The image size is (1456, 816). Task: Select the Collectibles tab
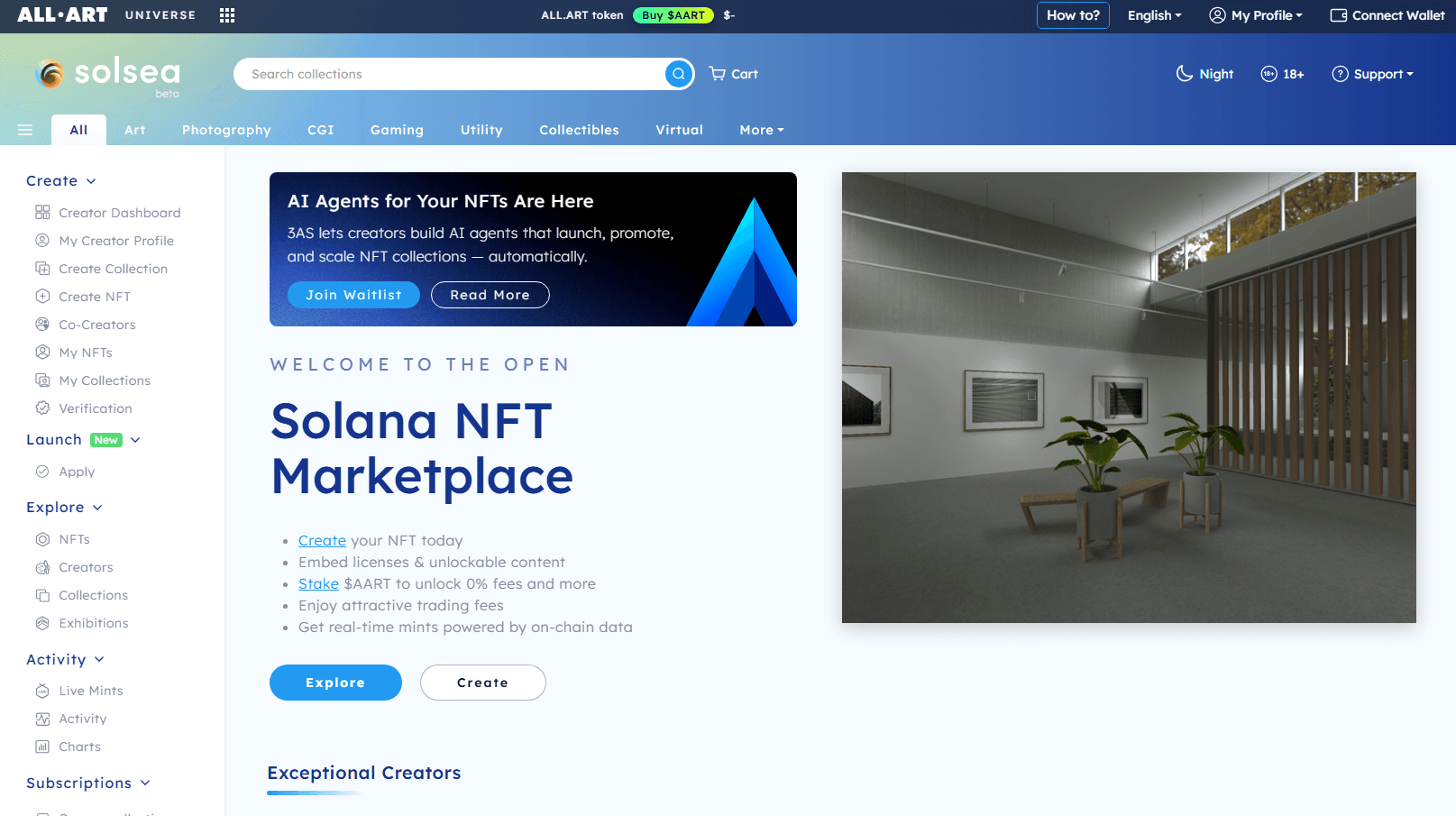(x=579, y=130)
